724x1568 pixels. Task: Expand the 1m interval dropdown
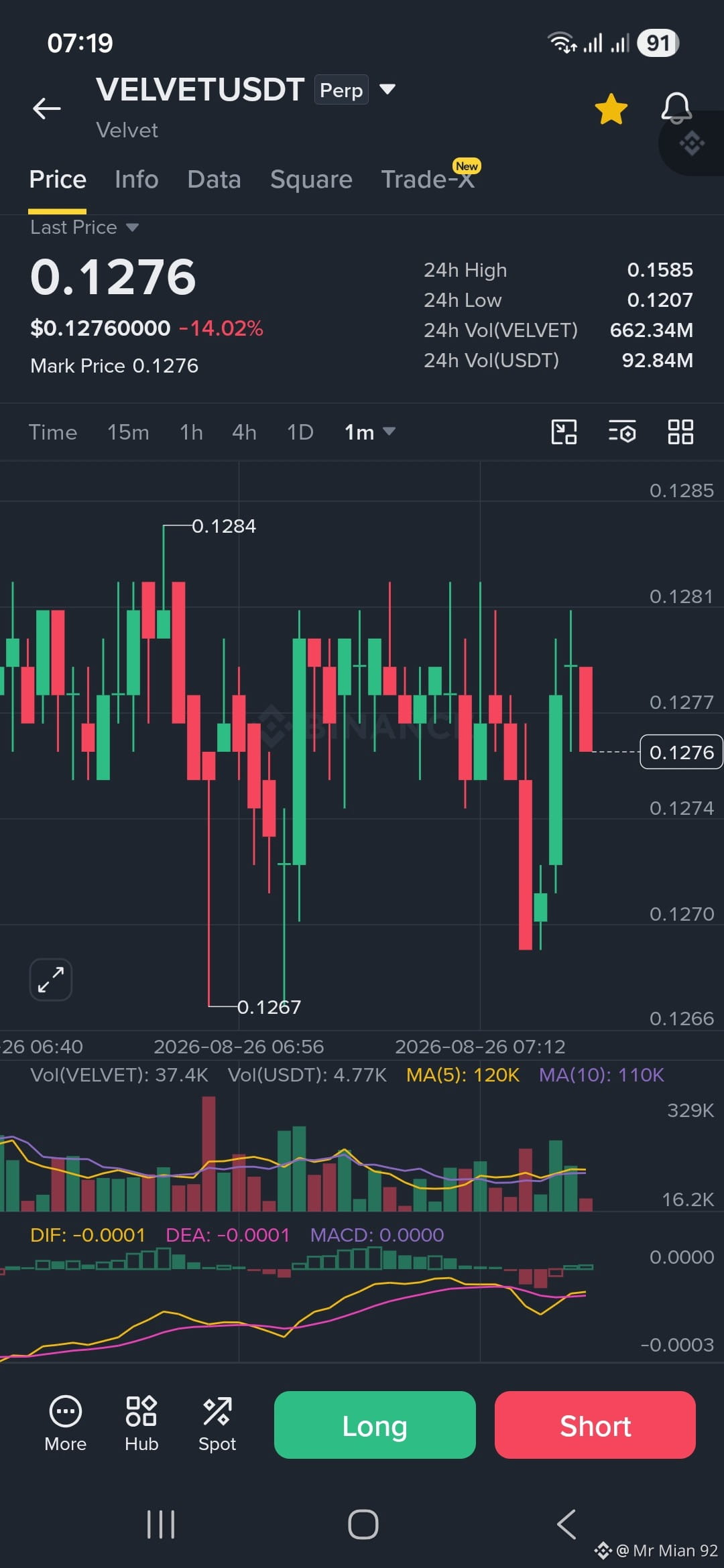point(369,432)
